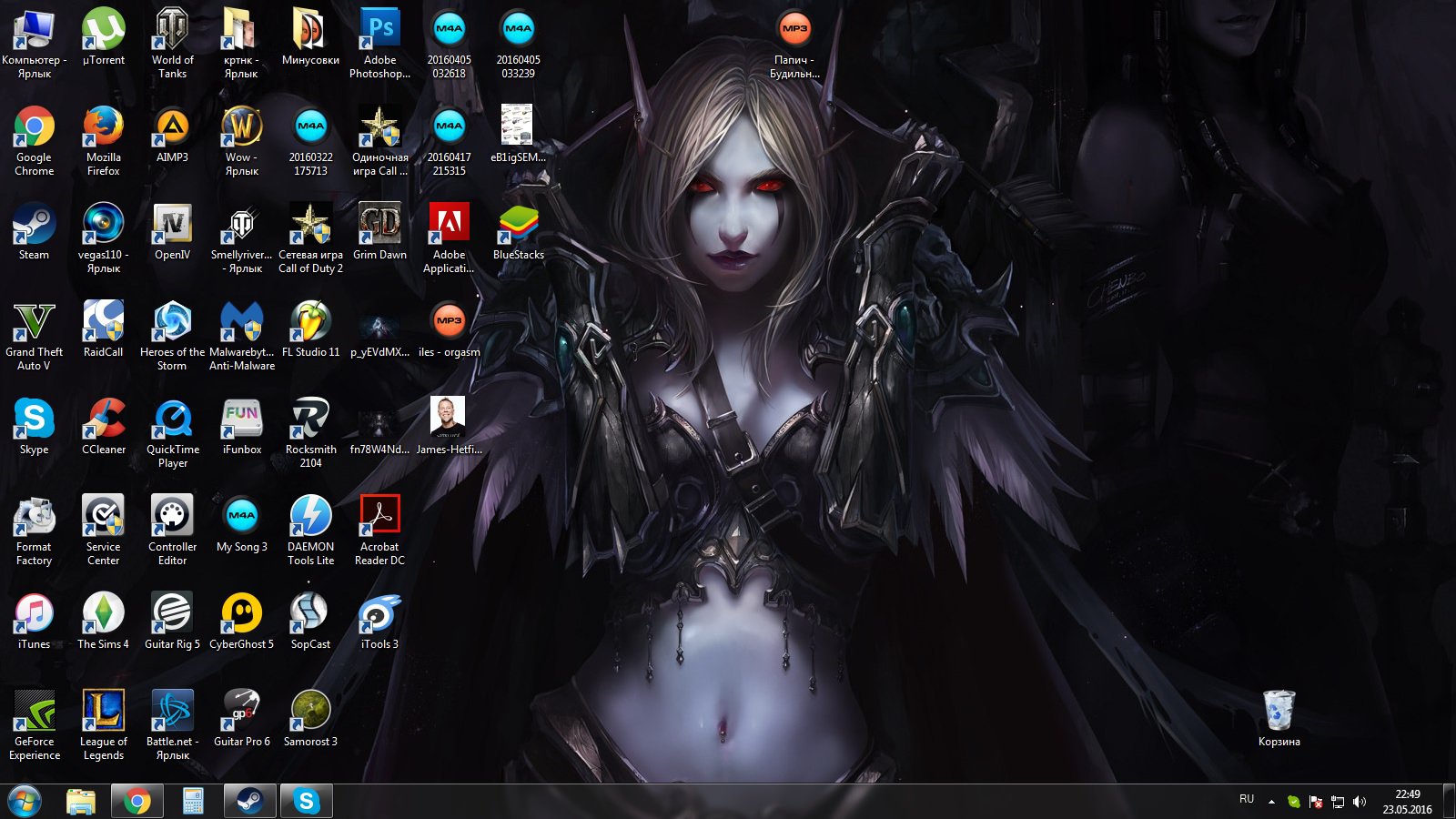This screenshot has height=819, width=1456.
Task: Select the Корзина recycle bin
Action: (x=1279, y=711)
